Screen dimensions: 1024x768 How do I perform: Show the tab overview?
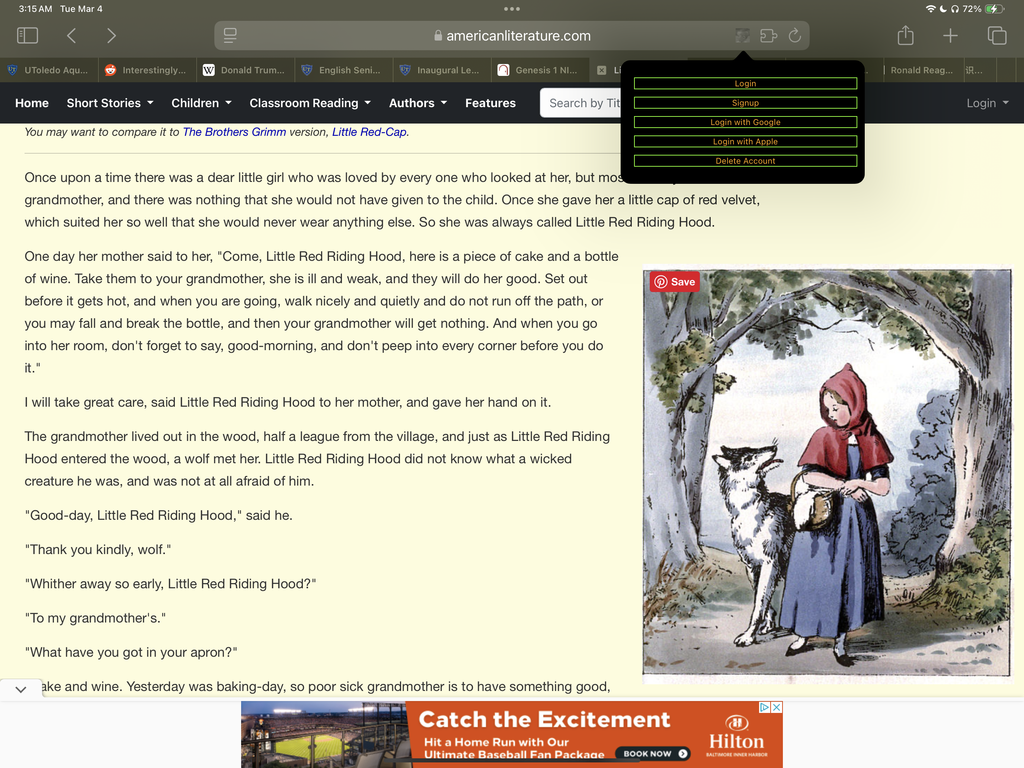(x=997, y=35)
